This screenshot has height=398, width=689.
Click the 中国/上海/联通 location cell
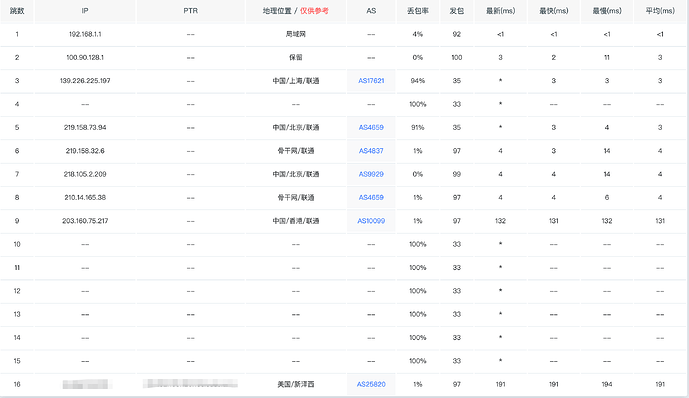point(296,81)
